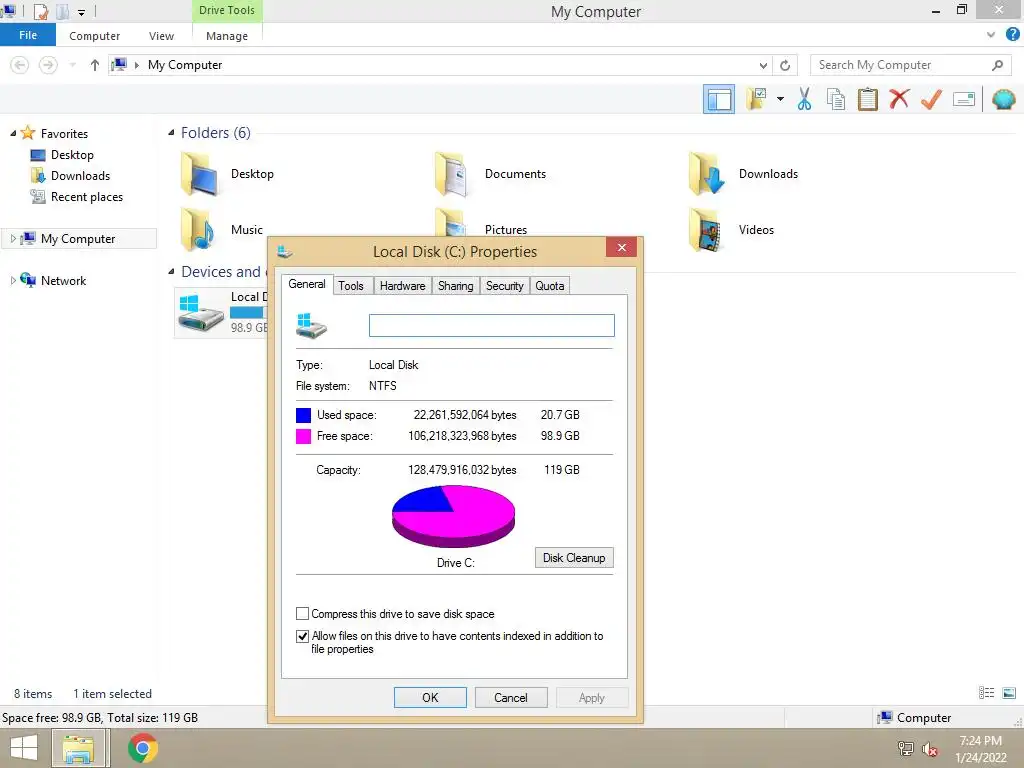This screenshot has height=768, width=1024.
Task: Click the drive label text field
Action: click(x=492, y=325)
